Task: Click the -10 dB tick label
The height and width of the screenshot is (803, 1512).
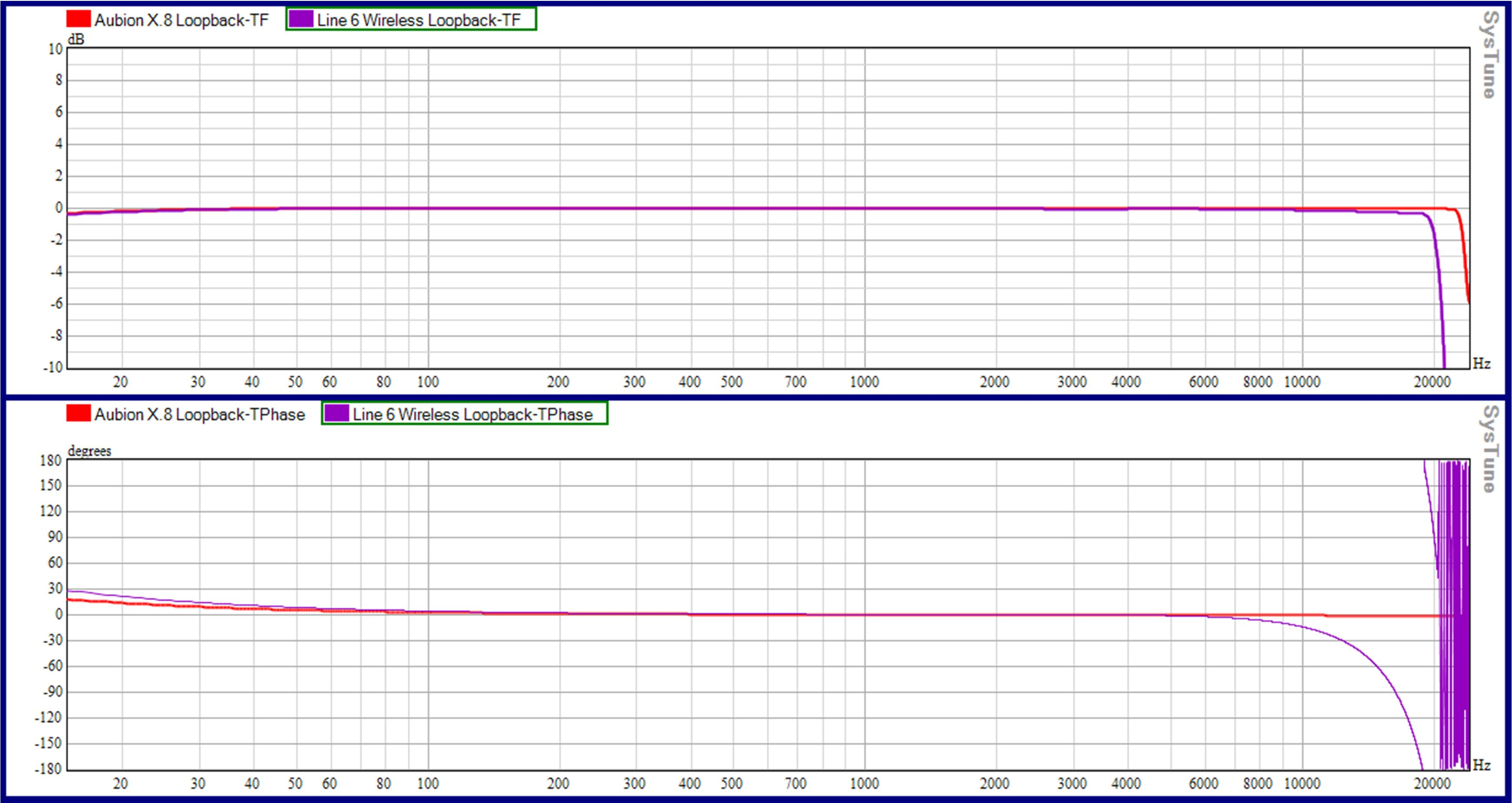Action: pyautogui.click(x=53, y=367)
